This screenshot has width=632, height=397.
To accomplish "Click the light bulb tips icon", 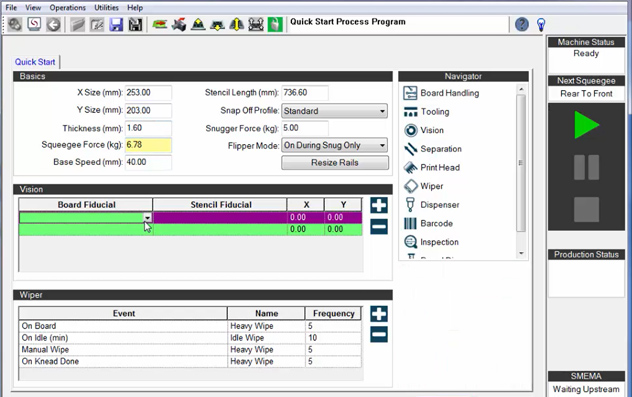I will (541, 25).
